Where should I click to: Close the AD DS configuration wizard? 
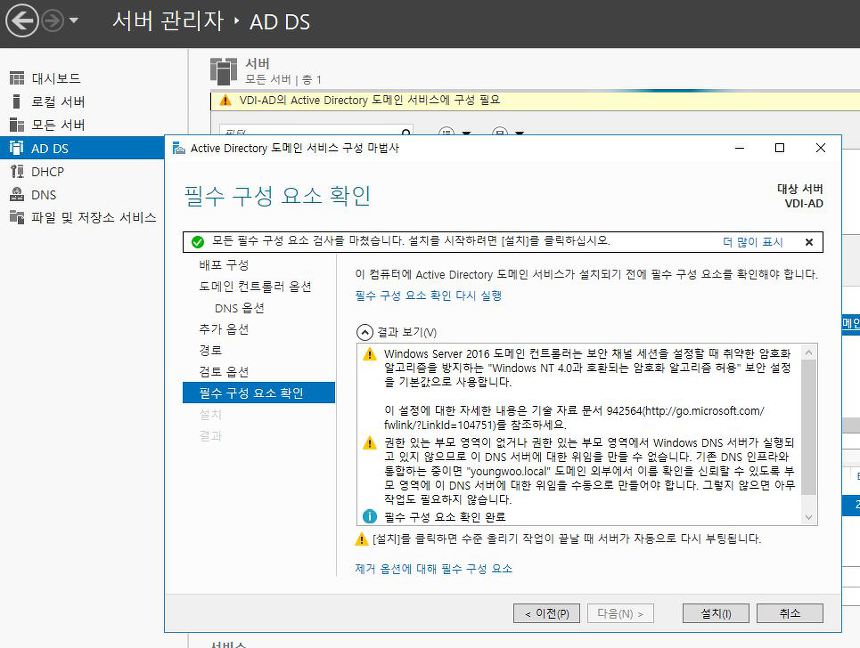pyautogui.click(x=821, y=148)
